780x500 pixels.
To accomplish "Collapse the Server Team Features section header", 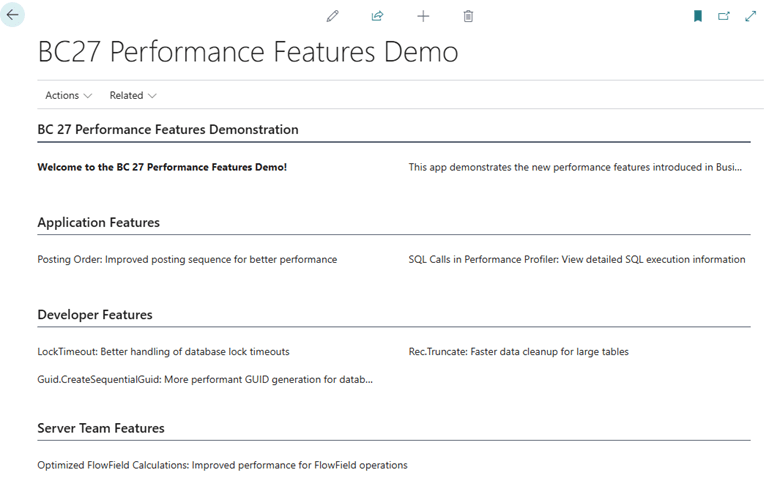I will point(101,429).
